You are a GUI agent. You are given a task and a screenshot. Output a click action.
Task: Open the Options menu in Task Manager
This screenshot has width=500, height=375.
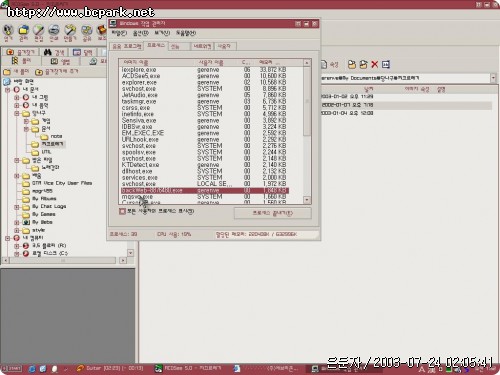point(141,33)
